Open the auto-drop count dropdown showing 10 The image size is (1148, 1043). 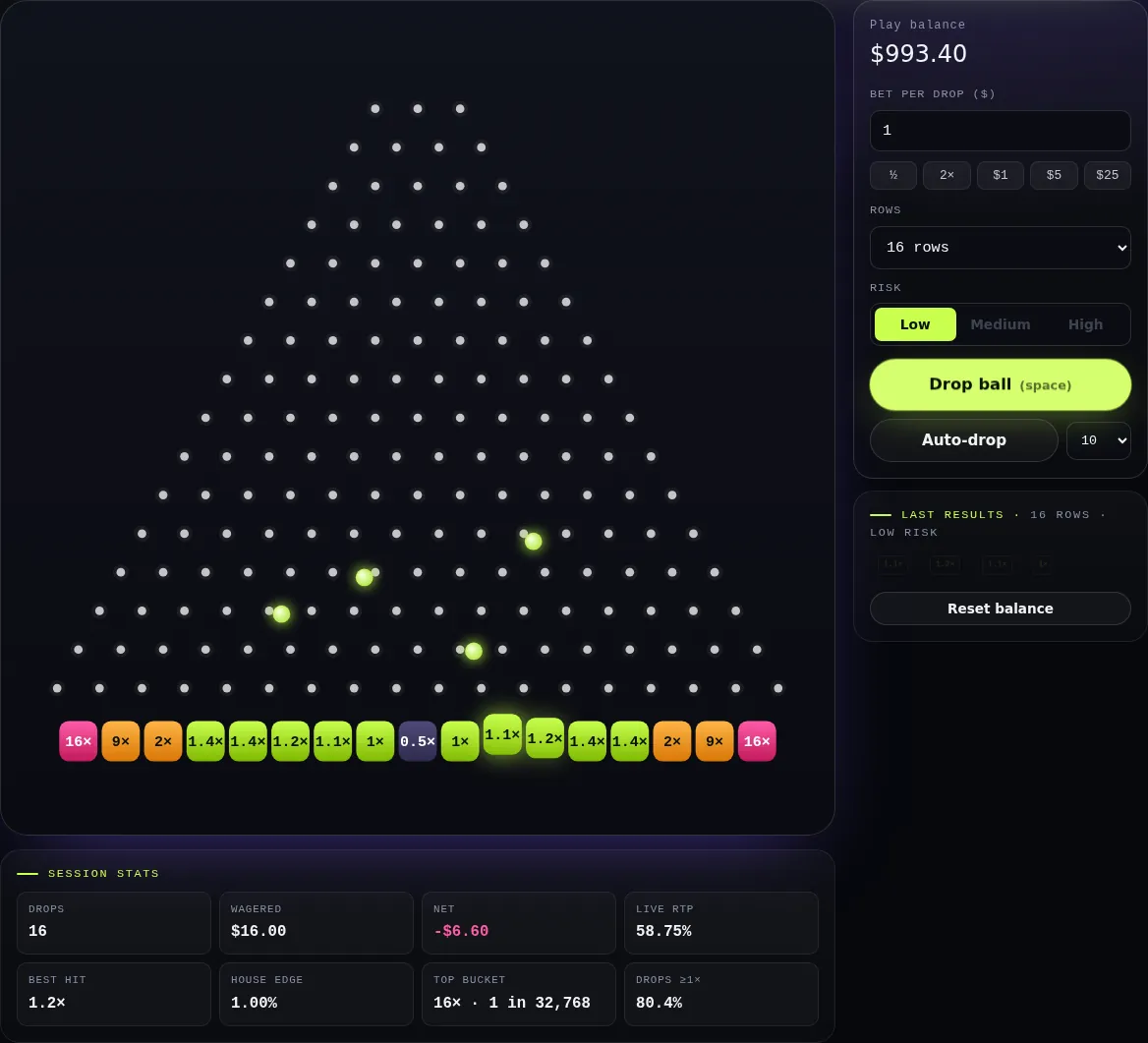[1099, 440]
